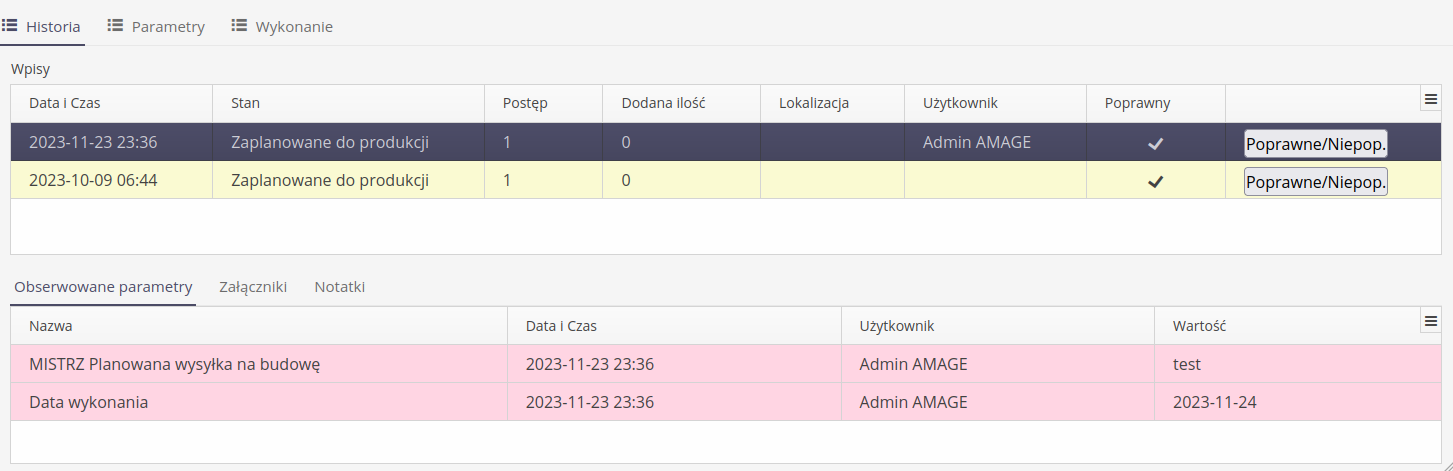
Task: Open the Notatki tab
Action: (340, 287)
